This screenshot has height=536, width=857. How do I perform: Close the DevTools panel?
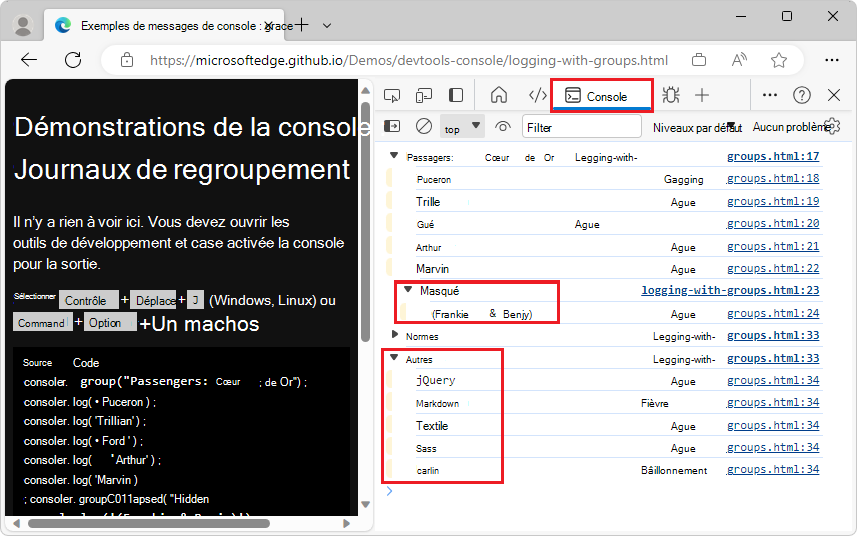click(x=834, y=96)
